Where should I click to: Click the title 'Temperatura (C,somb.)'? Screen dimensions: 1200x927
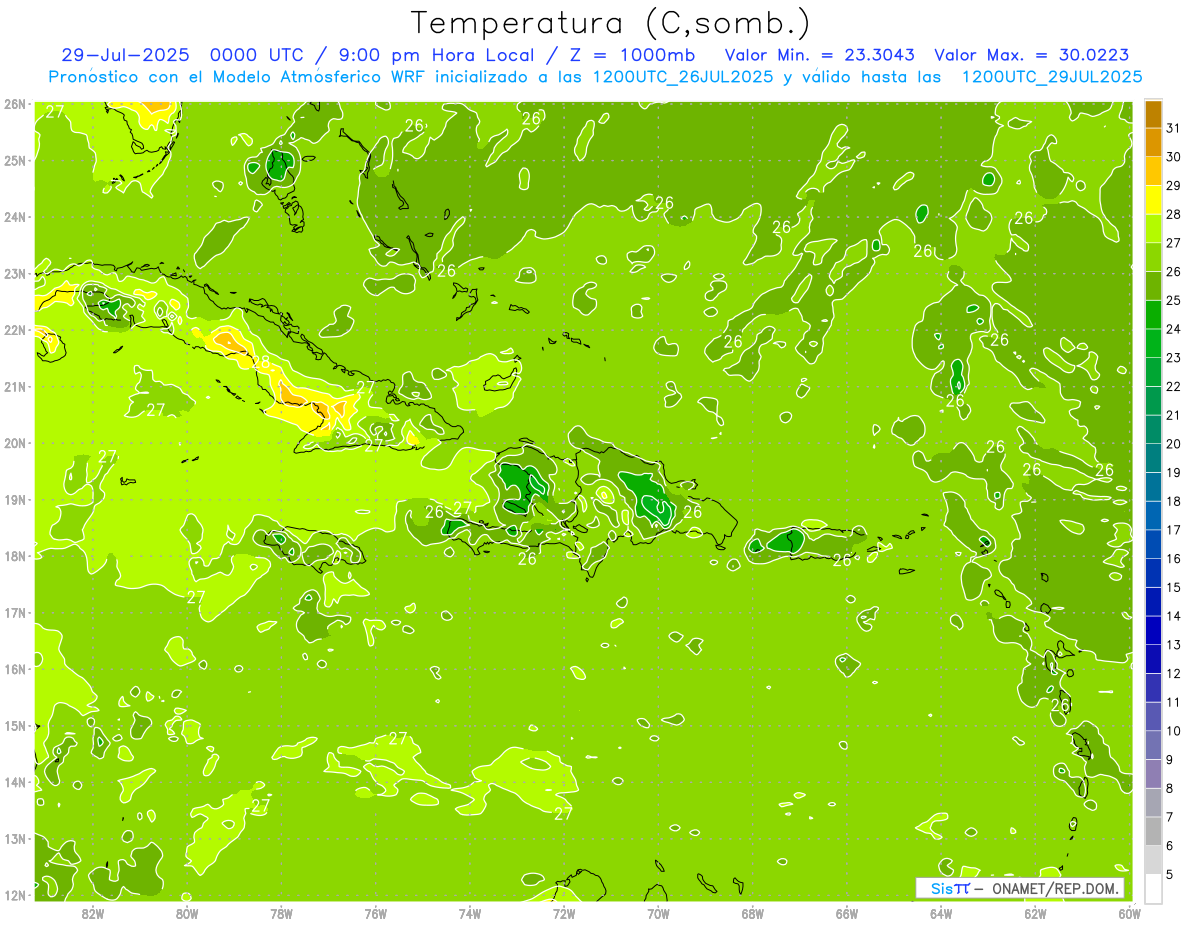610,23
